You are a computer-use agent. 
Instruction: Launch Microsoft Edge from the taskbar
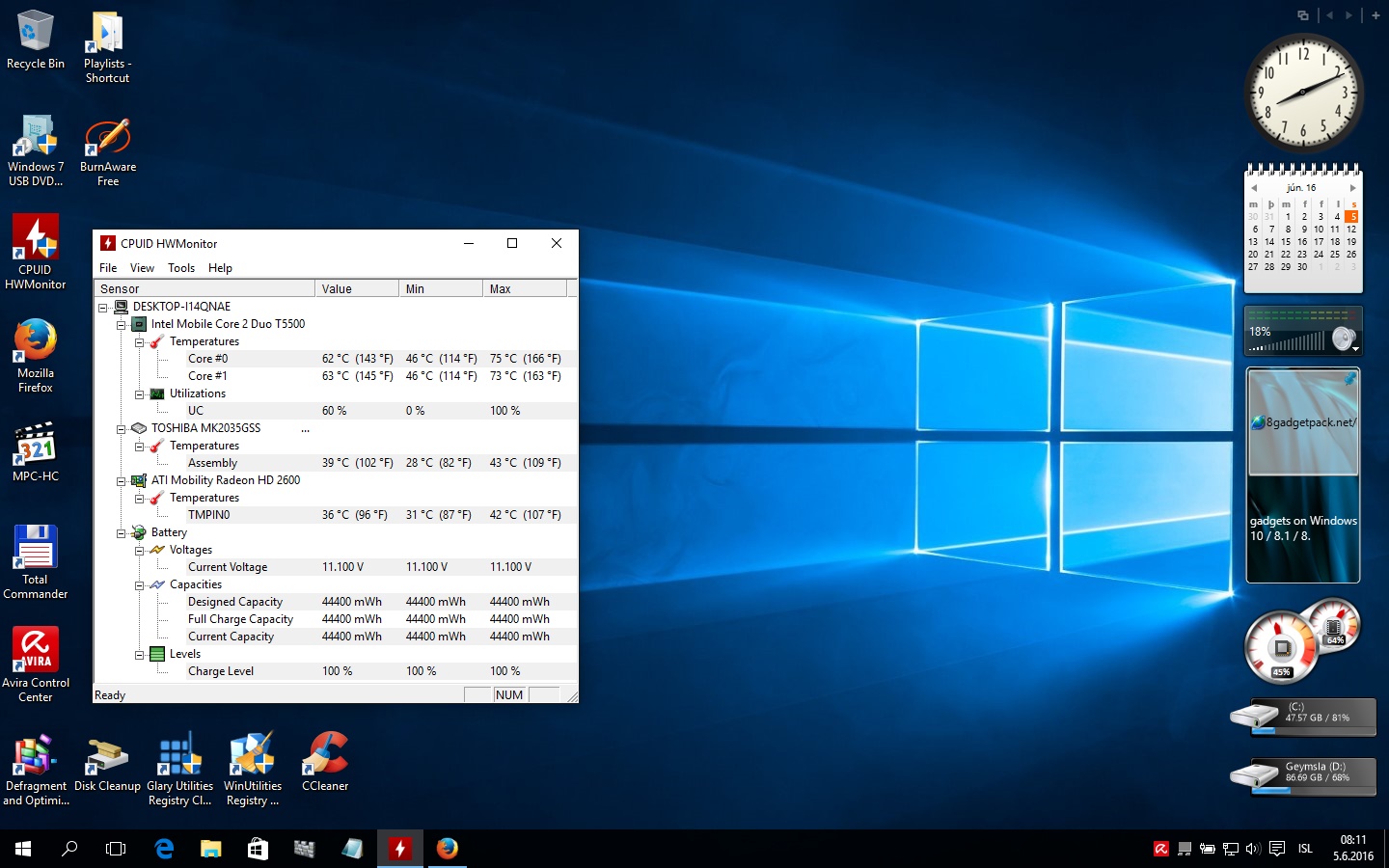tap(164, 849)
